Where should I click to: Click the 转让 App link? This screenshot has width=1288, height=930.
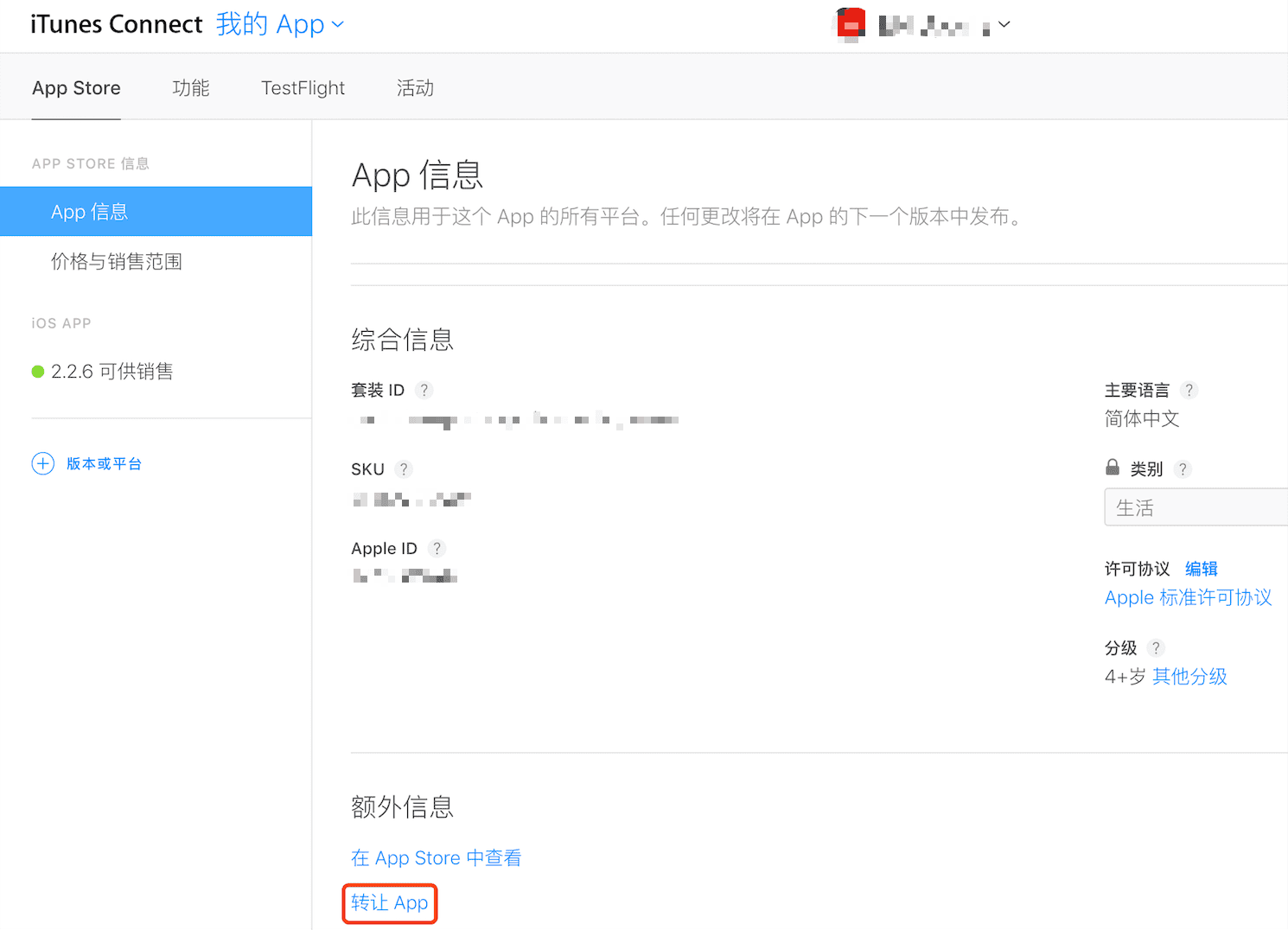tap(390, 903)
